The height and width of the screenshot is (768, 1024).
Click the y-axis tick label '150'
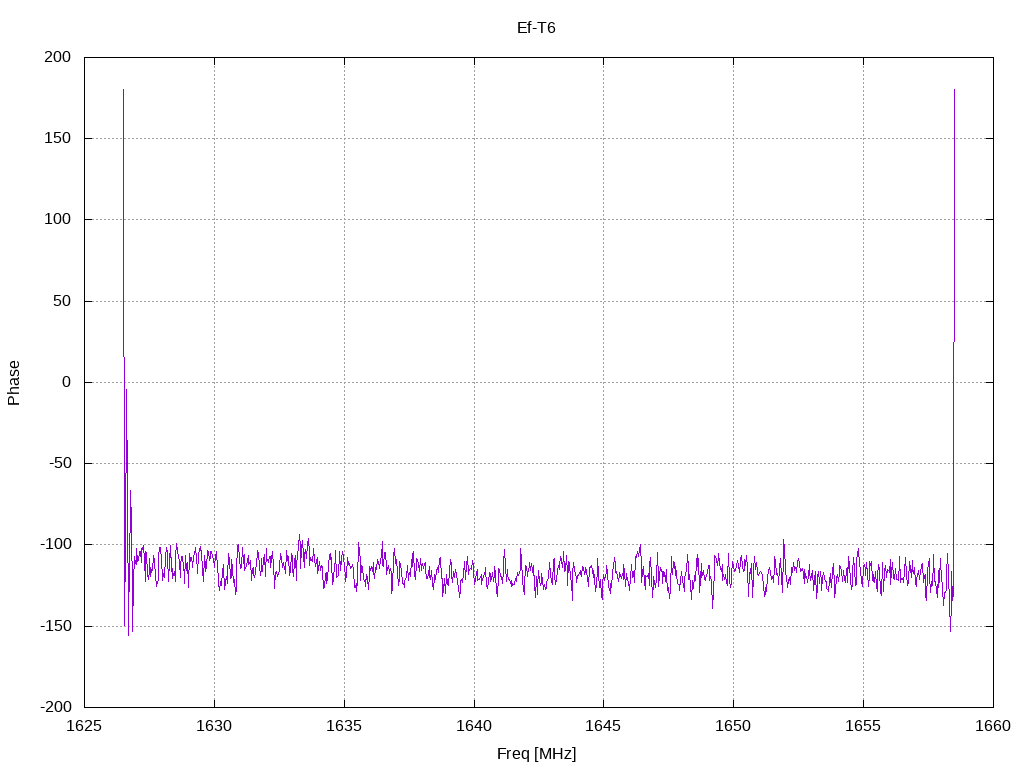(57, 138)
